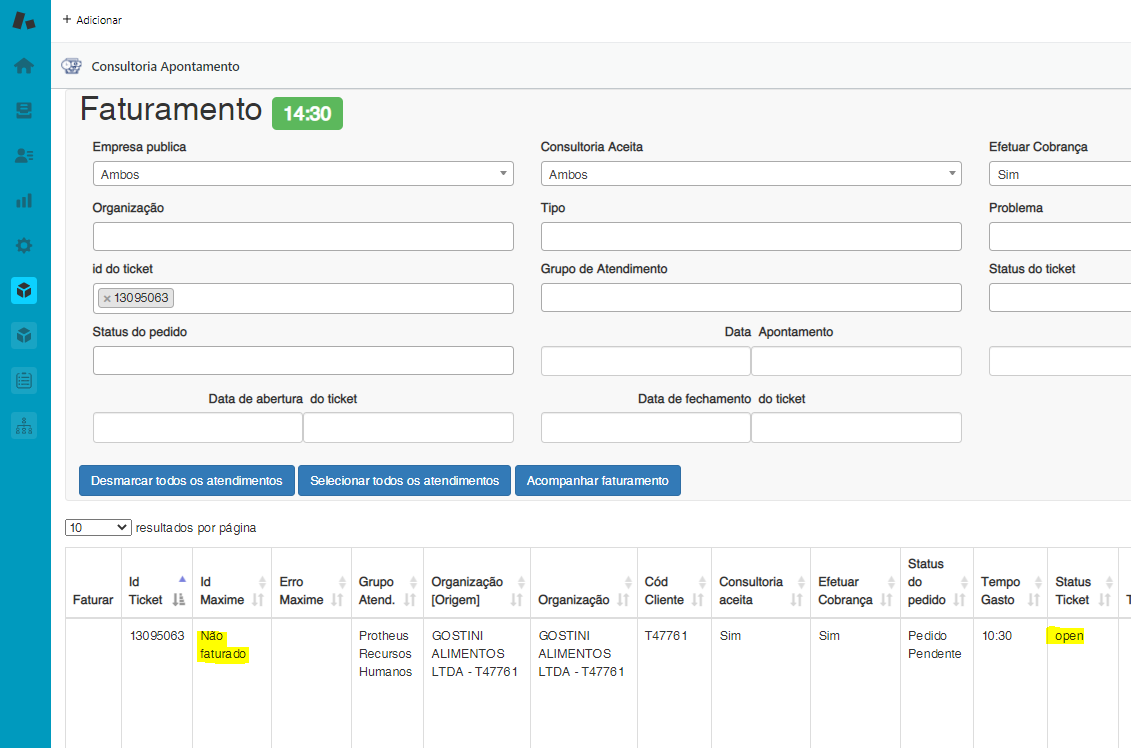This screenshot has width=1131, height=748.
Task: Expand the Empresa publica dropdown
Action: [x=303, y=174]
